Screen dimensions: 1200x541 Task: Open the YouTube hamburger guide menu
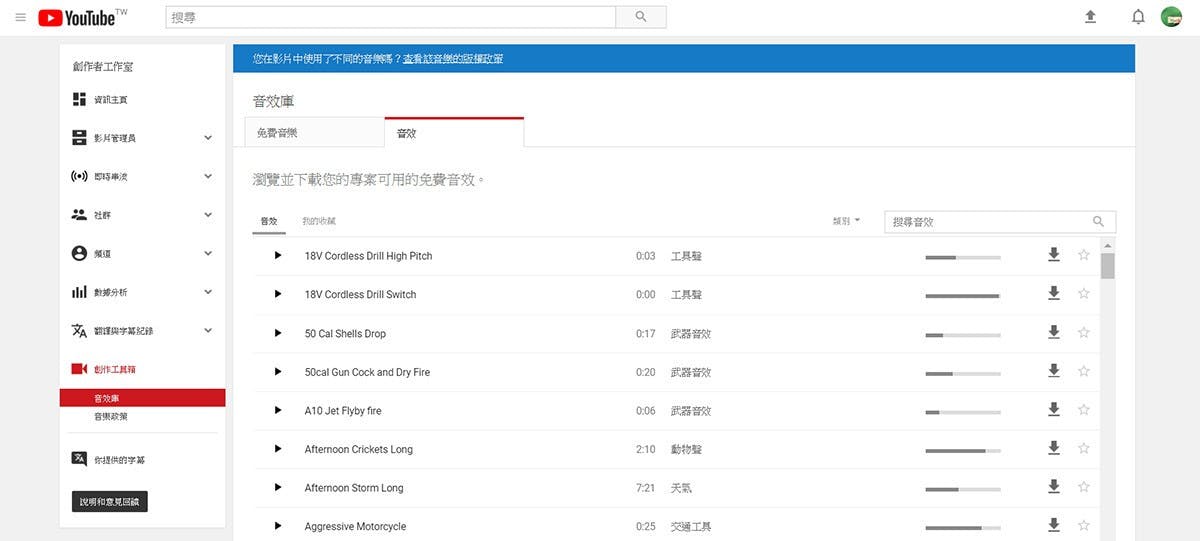pos(20,17)
